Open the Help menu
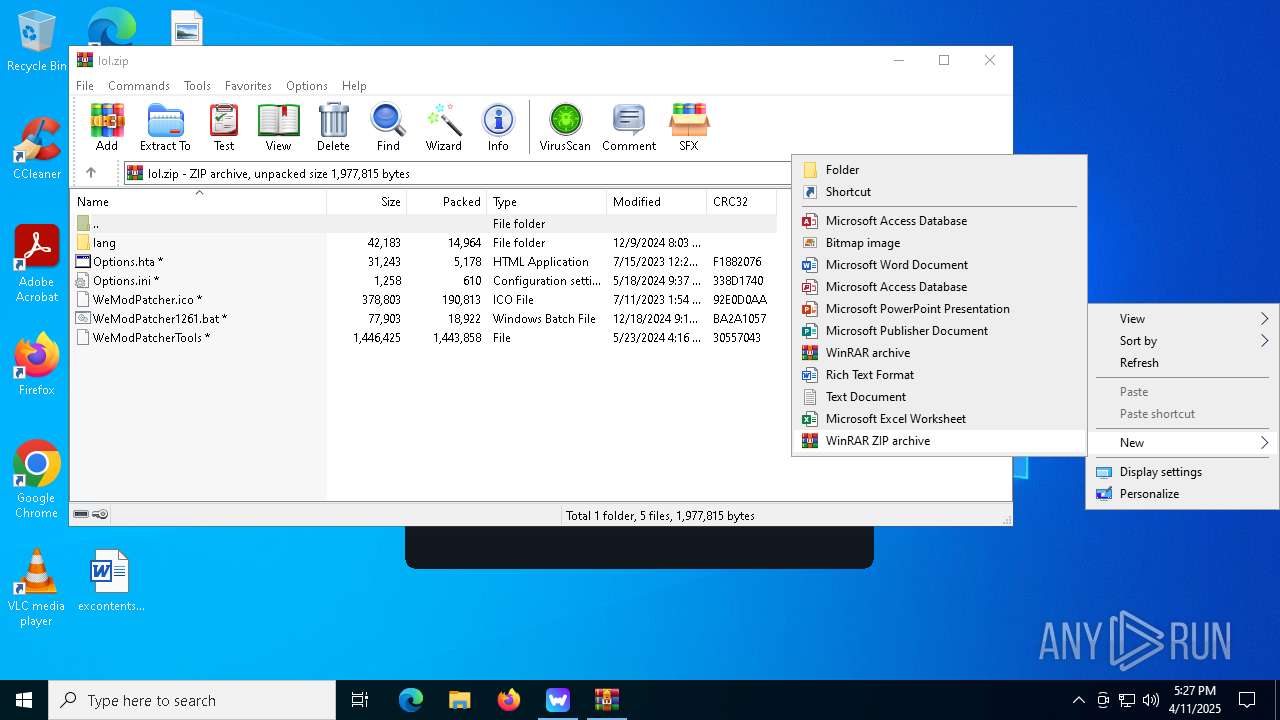Viewport: 1280px width, 720px height. point(354,86)
